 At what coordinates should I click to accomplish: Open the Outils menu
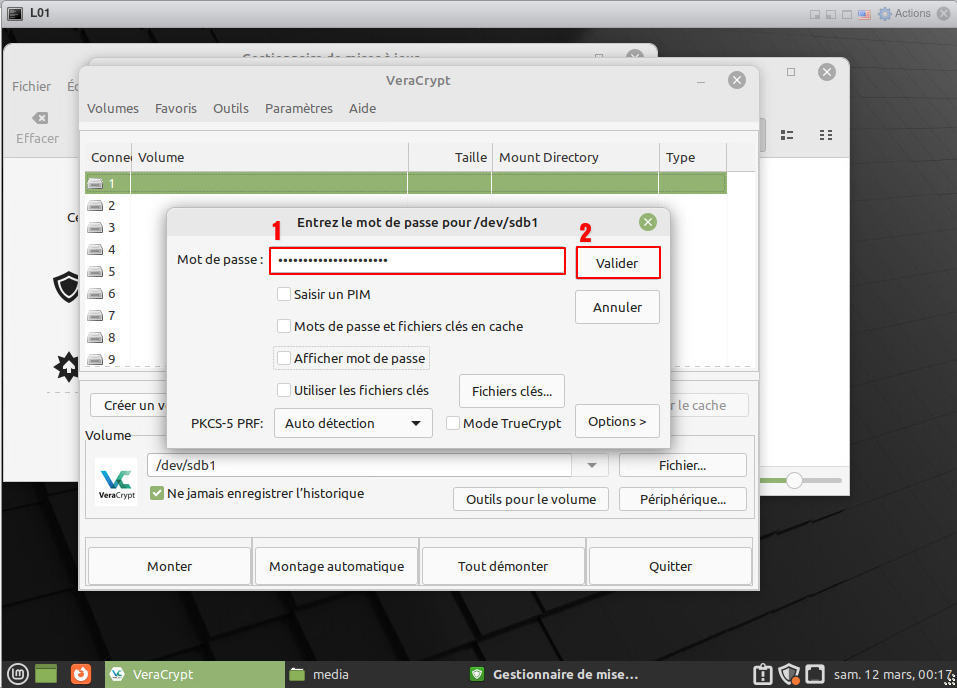[x=231, y=108]
